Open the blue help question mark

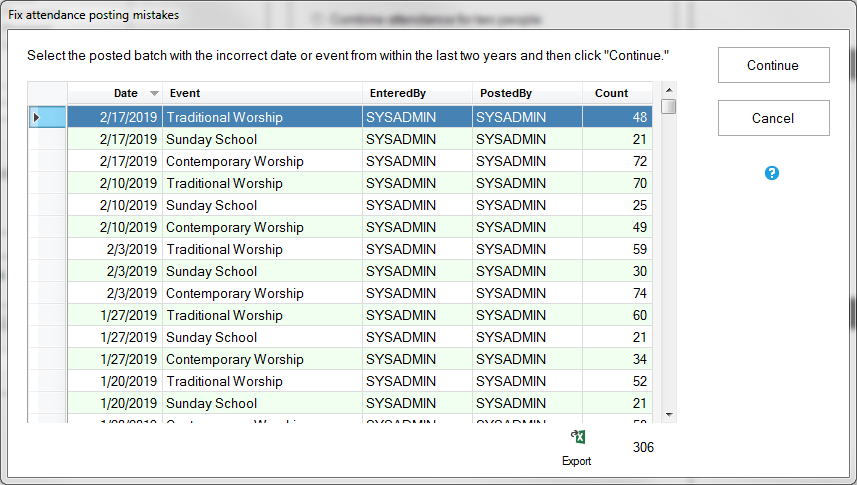tap(772, 173)
